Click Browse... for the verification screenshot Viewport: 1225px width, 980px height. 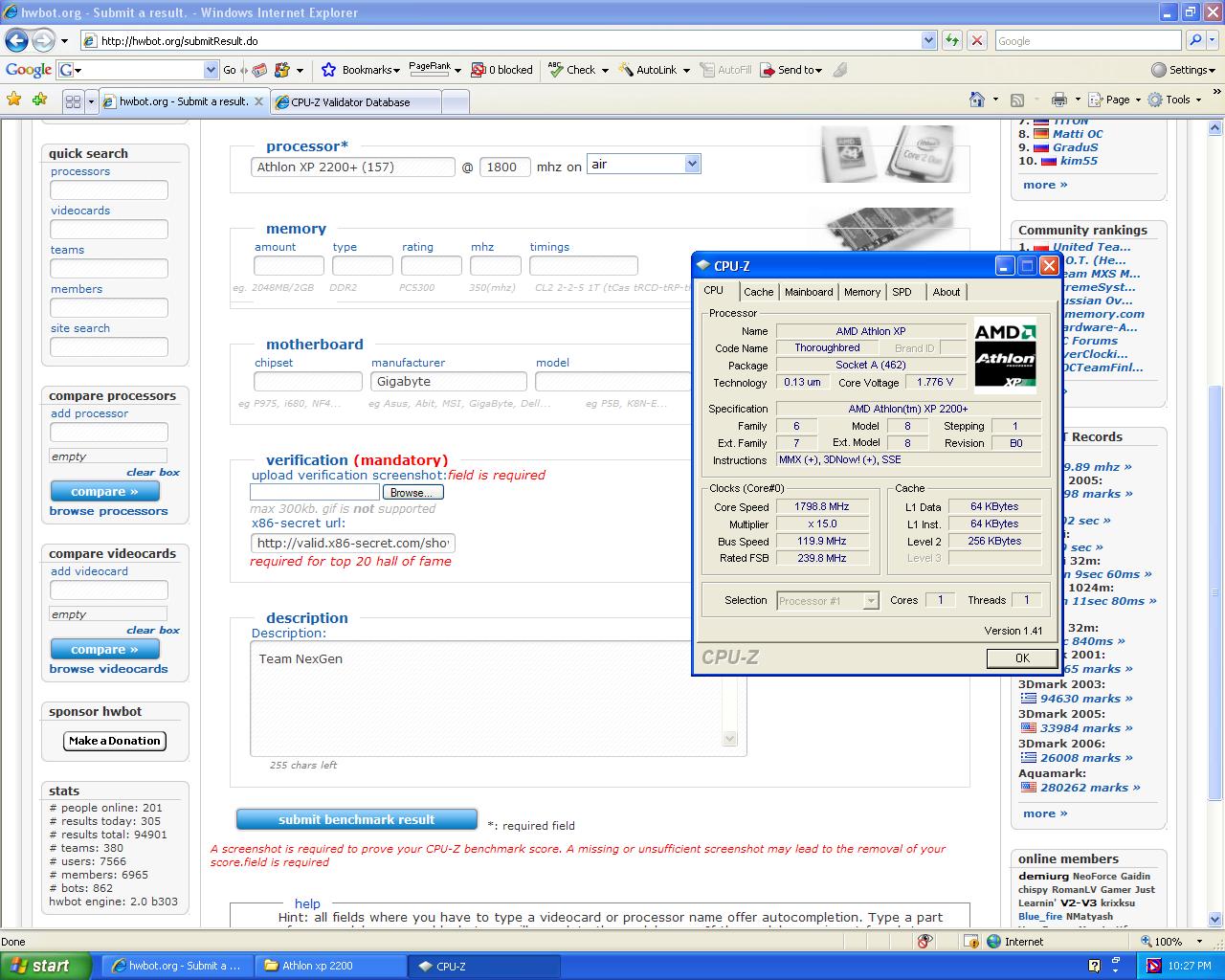click(413, 492)
